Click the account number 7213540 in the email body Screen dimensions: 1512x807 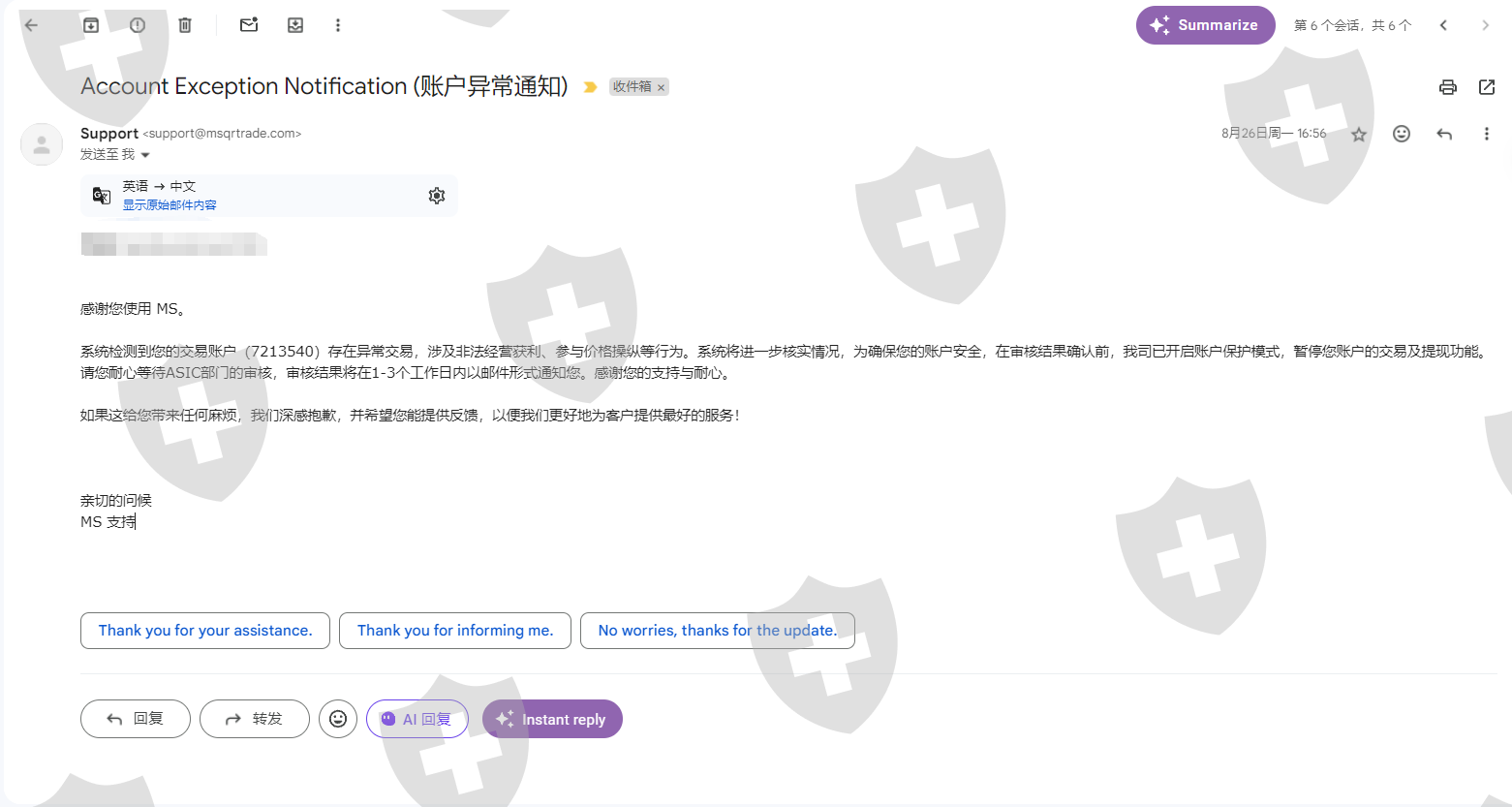click(x=282, y=352)
